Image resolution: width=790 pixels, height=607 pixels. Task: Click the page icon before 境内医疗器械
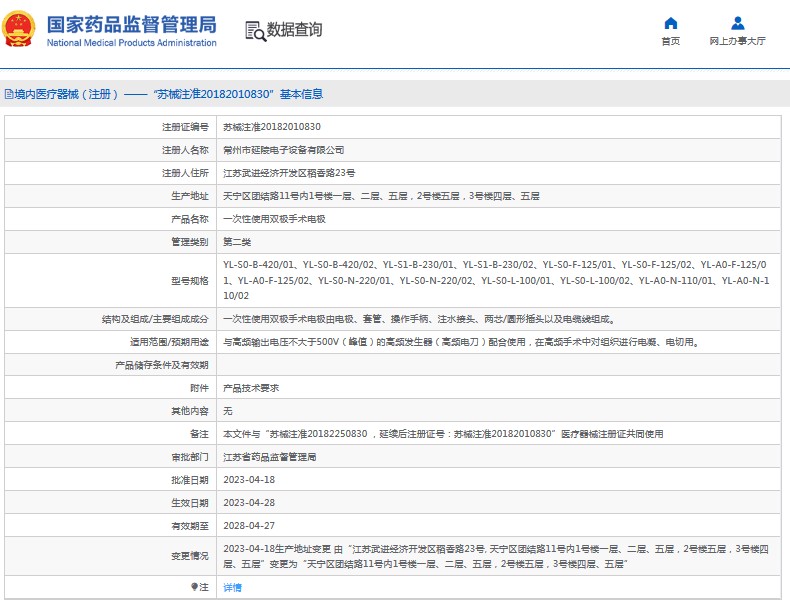[x=8, y=95]
